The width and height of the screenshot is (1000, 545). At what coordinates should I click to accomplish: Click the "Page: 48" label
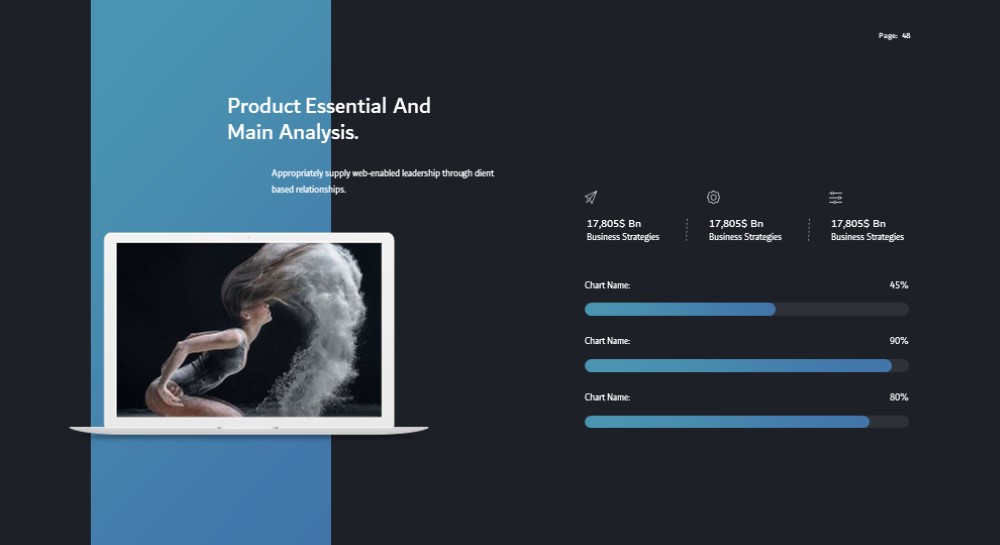pos(894,36)
